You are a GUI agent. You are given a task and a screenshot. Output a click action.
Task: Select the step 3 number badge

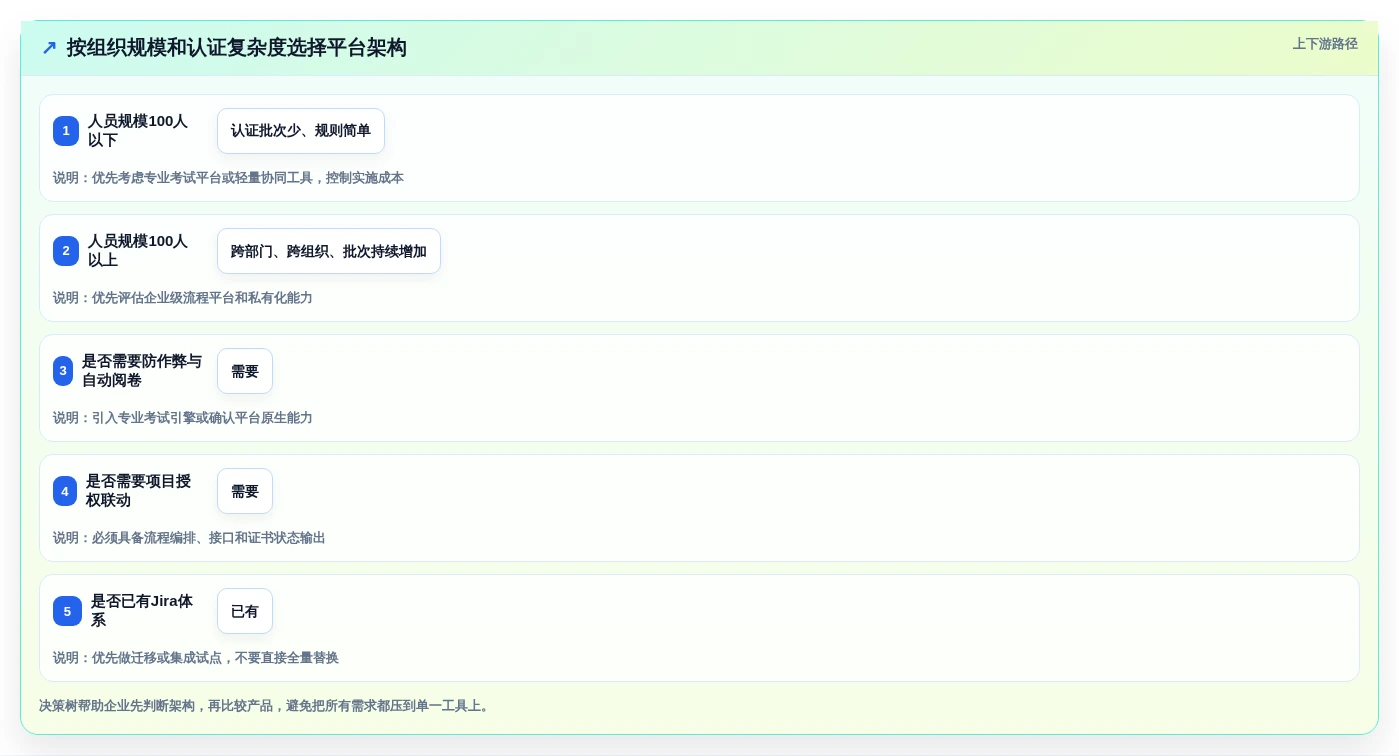coord(63,371)
